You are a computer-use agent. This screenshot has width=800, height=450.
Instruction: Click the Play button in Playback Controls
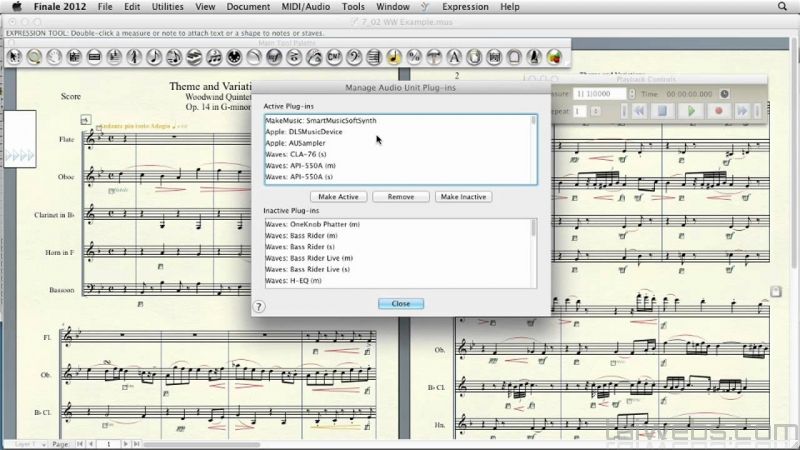(691, 111)
